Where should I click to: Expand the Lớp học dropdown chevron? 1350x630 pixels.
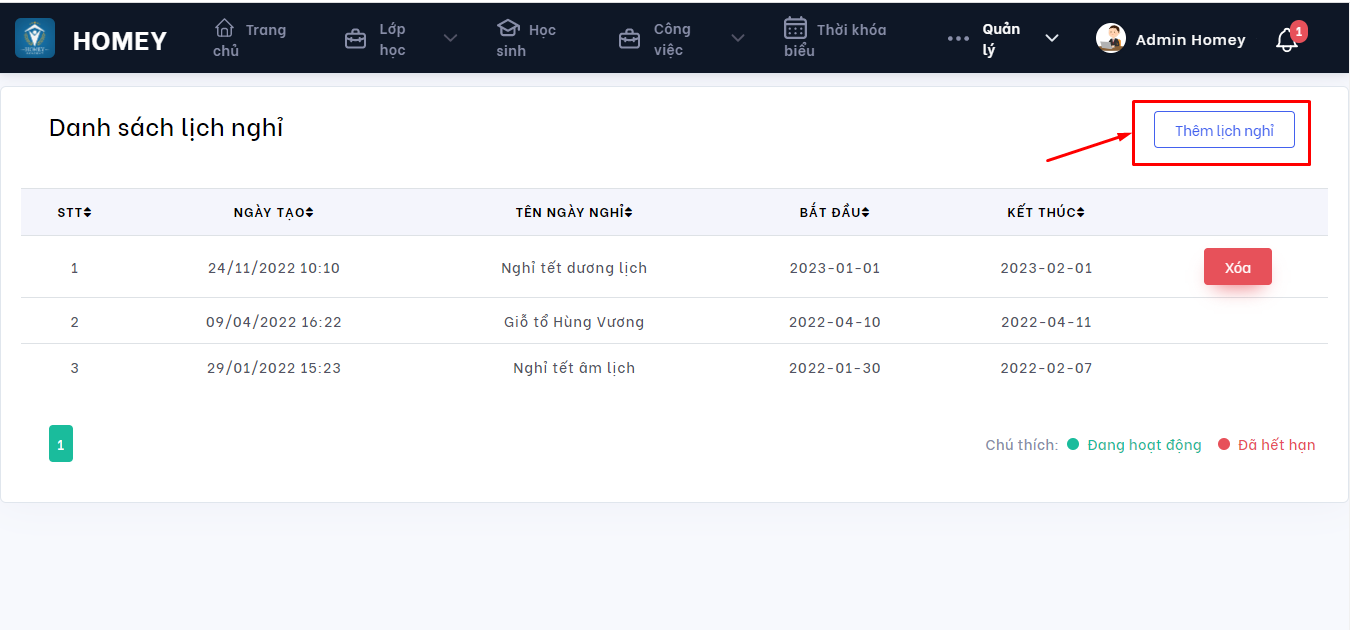coord(450,39)
